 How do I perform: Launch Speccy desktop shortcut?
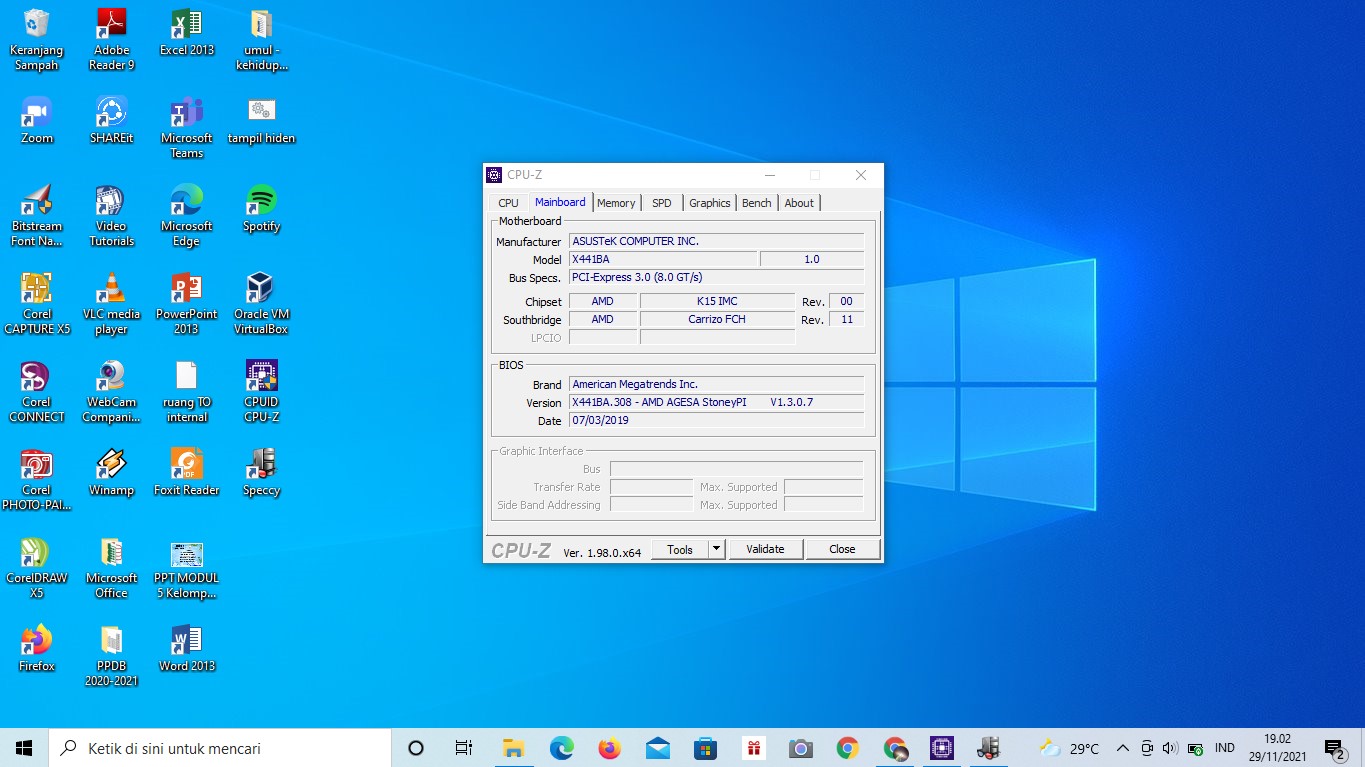pyautogui.click(x=261, y=472)
